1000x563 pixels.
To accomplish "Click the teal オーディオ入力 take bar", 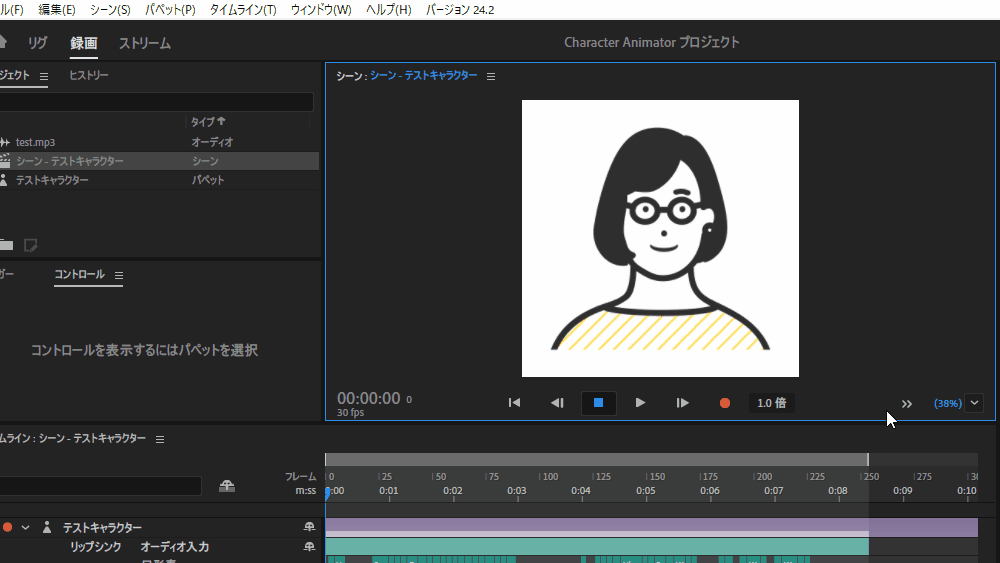I will [597, 546].
